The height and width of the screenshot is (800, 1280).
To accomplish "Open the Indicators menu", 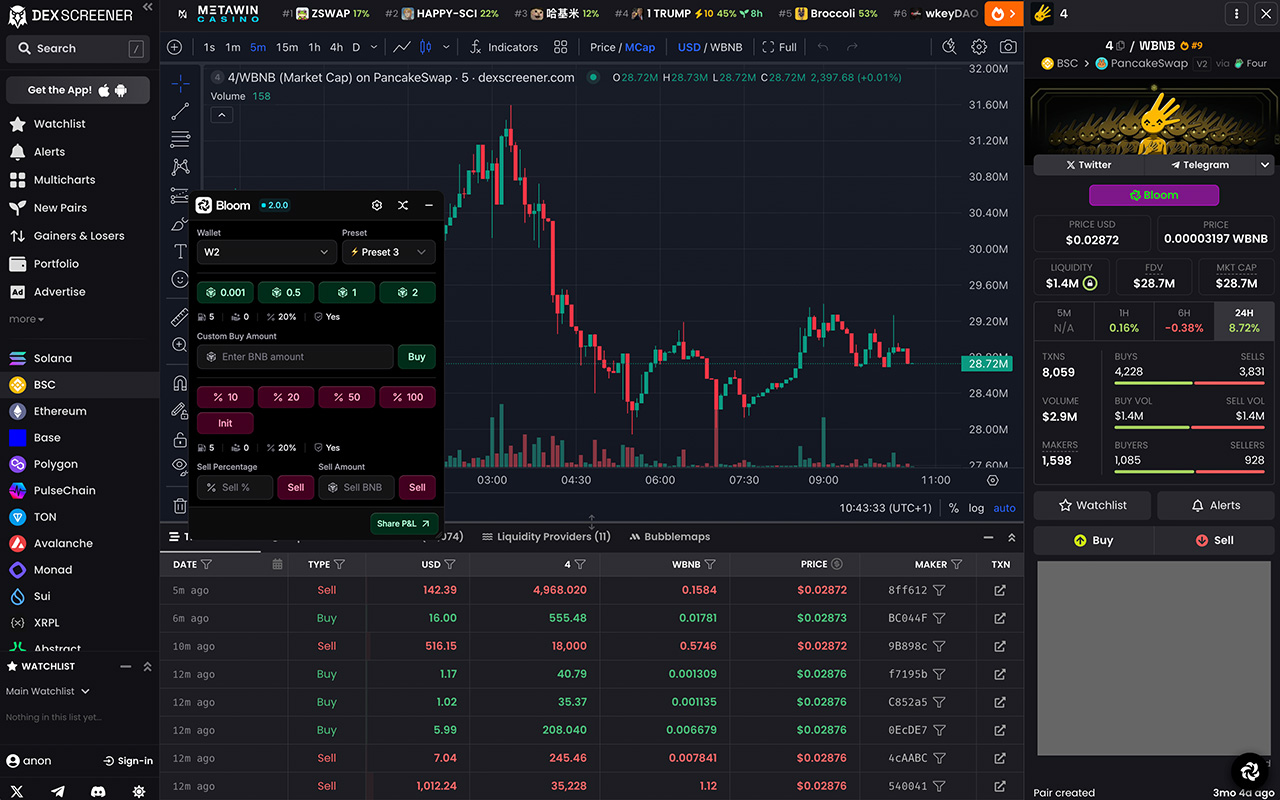I will click(x=503, y=47).
